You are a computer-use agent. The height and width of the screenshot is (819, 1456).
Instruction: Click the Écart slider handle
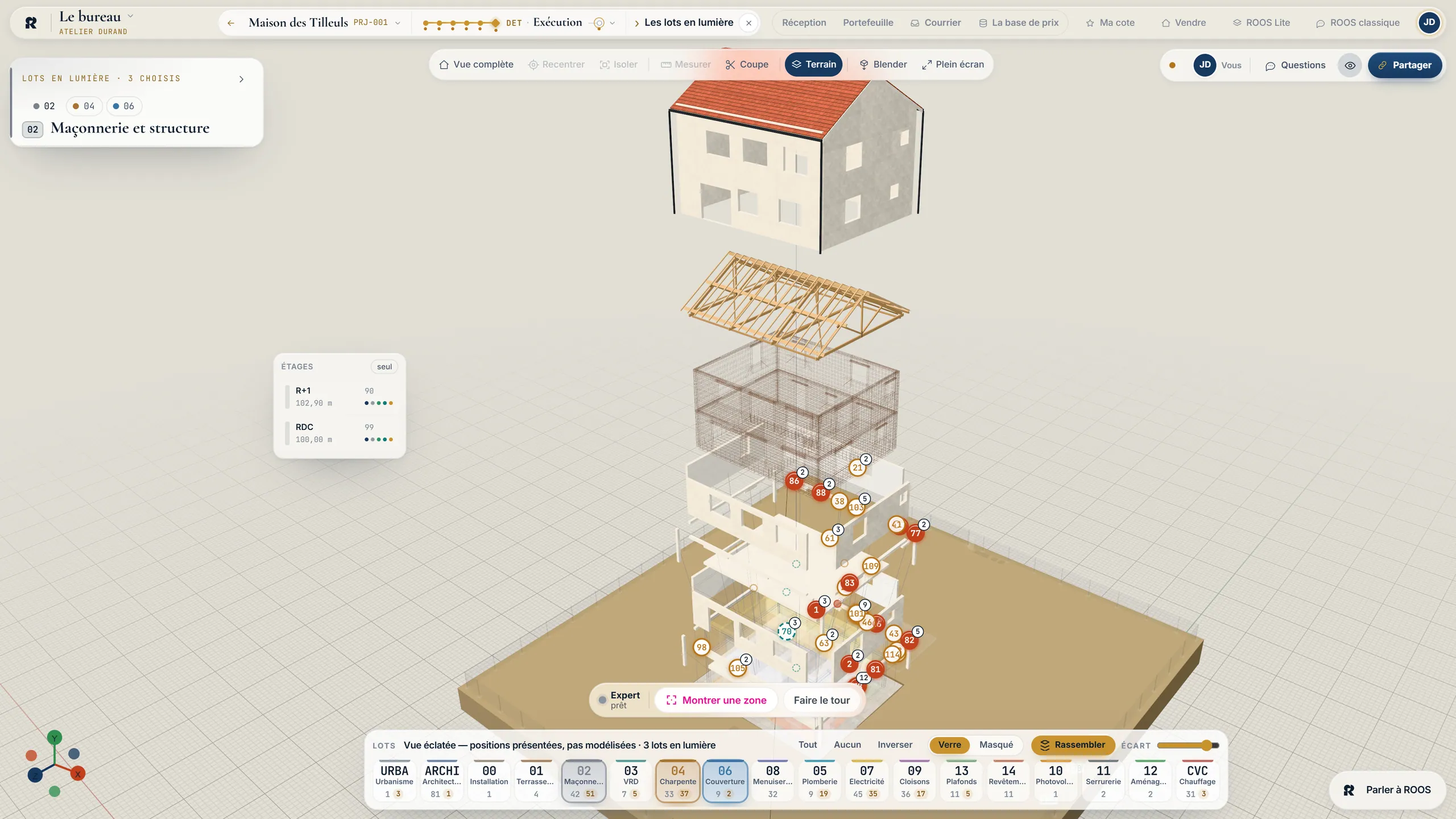(x=1206, y=745)
